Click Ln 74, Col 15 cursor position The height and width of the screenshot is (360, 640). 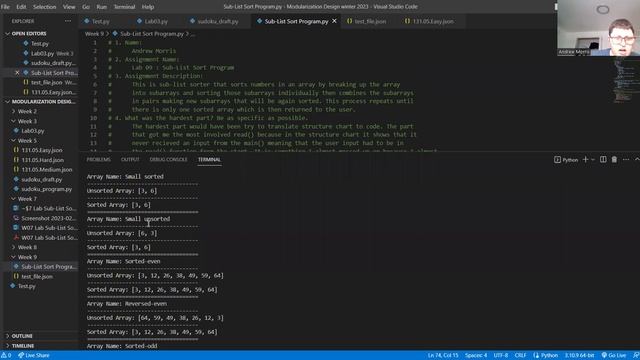443,356
